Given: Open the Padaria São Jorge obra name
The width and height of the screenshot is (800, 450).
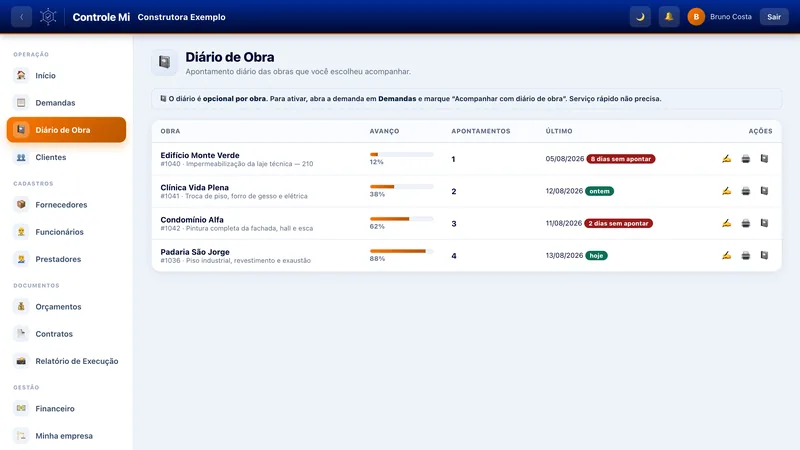Looking at the screenshot, I should coord(195,252).
